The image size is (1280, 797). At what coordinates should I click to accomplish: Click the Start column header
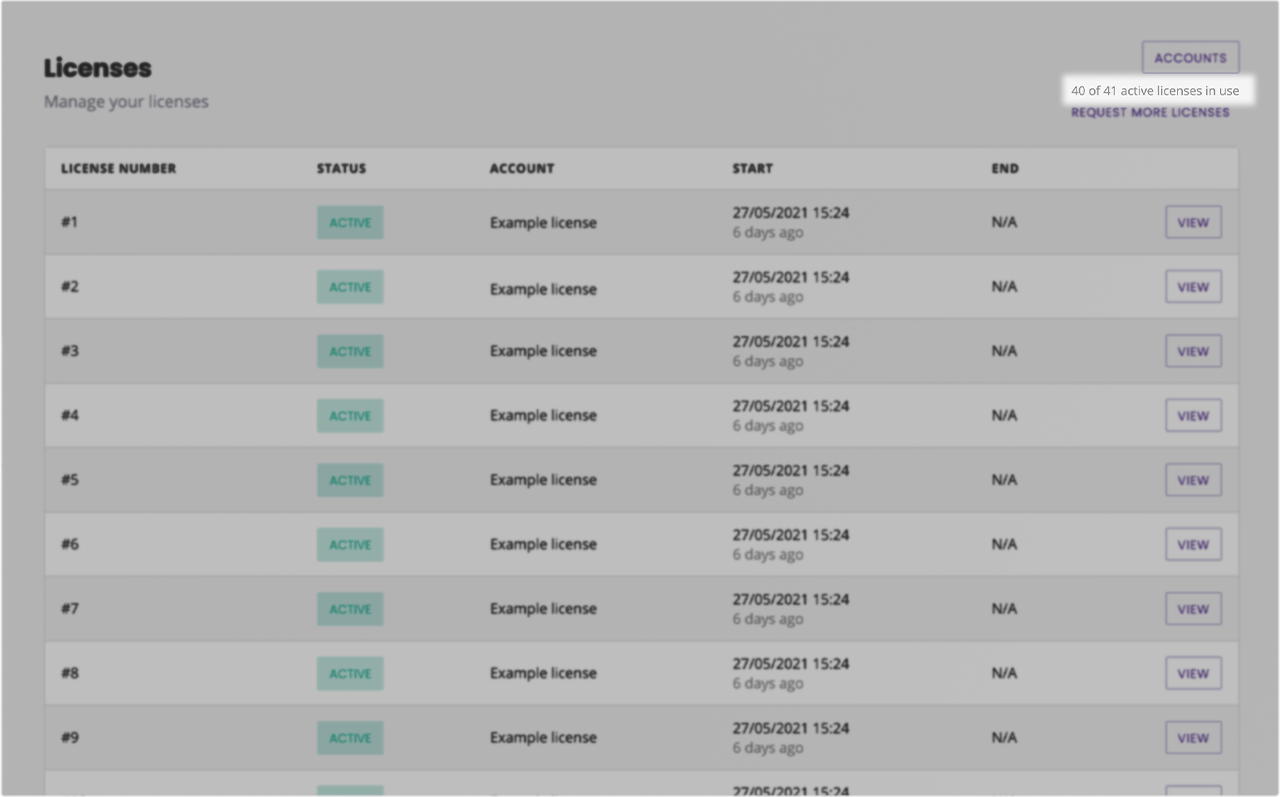[x=752, y=169]
